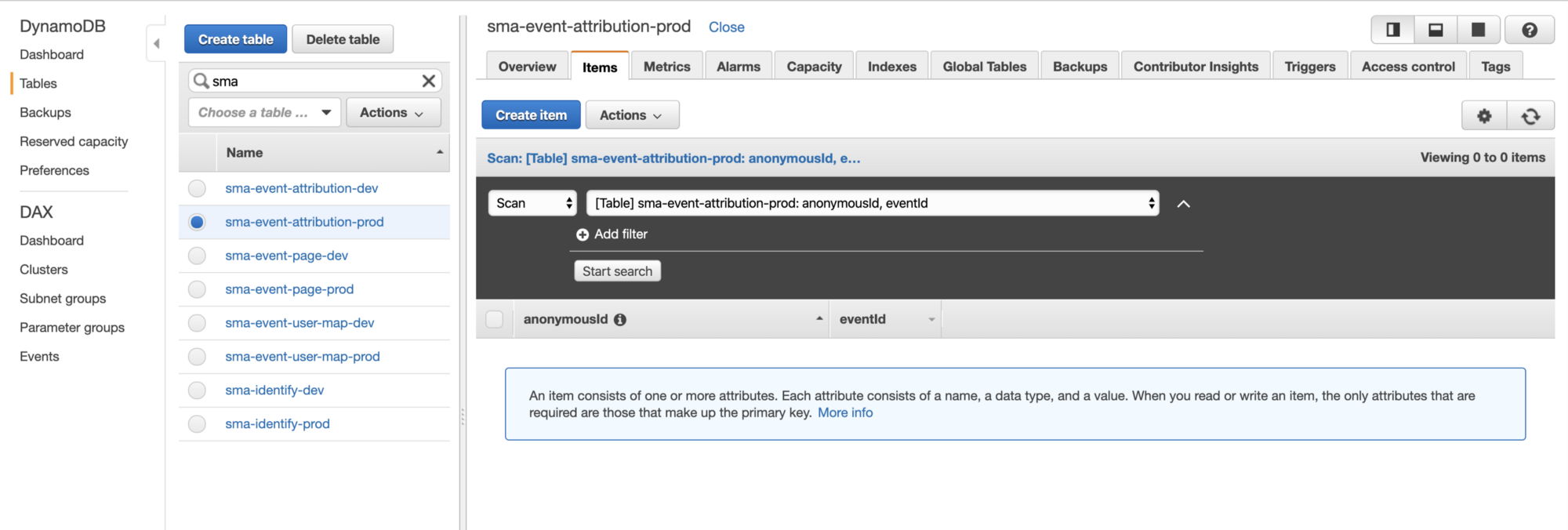Switch to full panel layout icon
Image resolution: width=1568 pixels, height=530 pixels.
pos(1478,30)
